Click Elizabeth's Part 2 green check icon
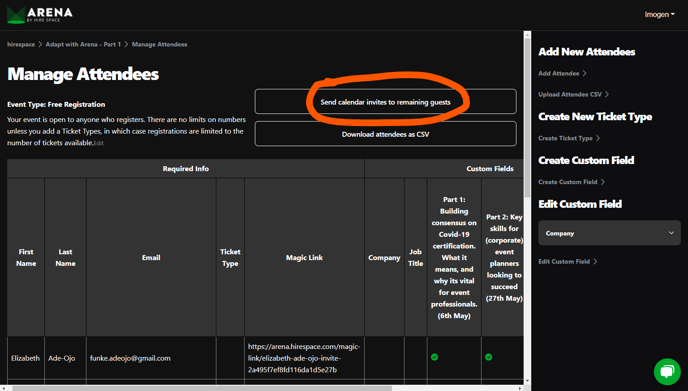 488,357
